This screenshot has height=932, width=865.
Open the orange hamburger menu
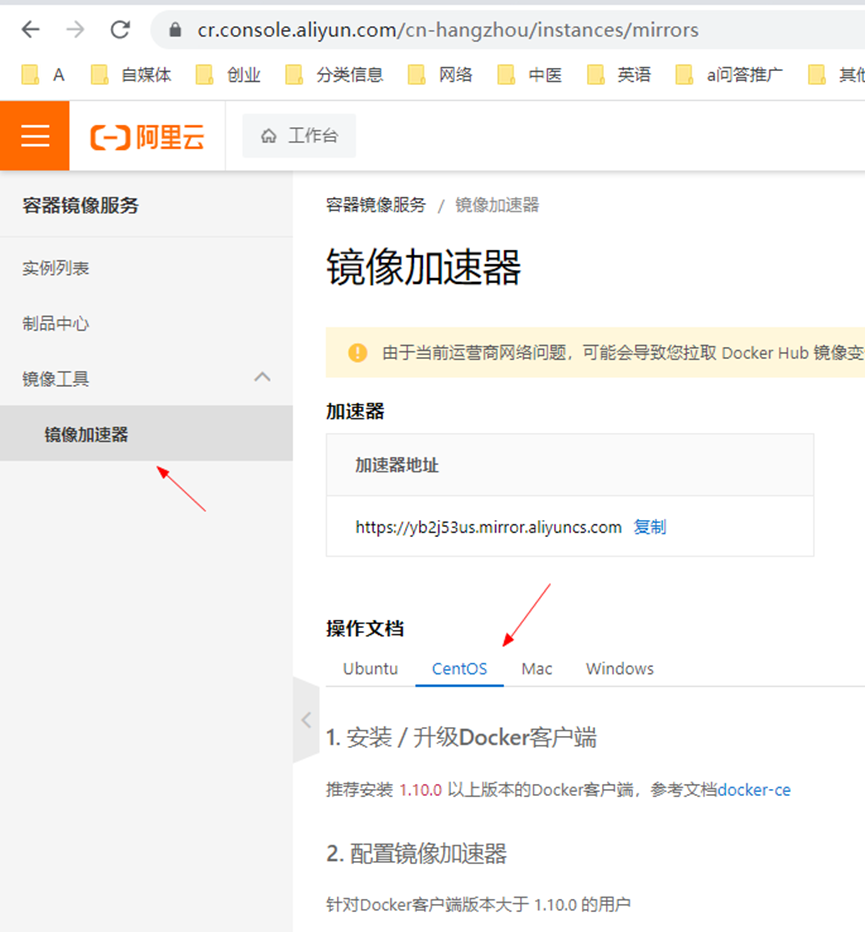pyautogui.click(x=34, y=136)
